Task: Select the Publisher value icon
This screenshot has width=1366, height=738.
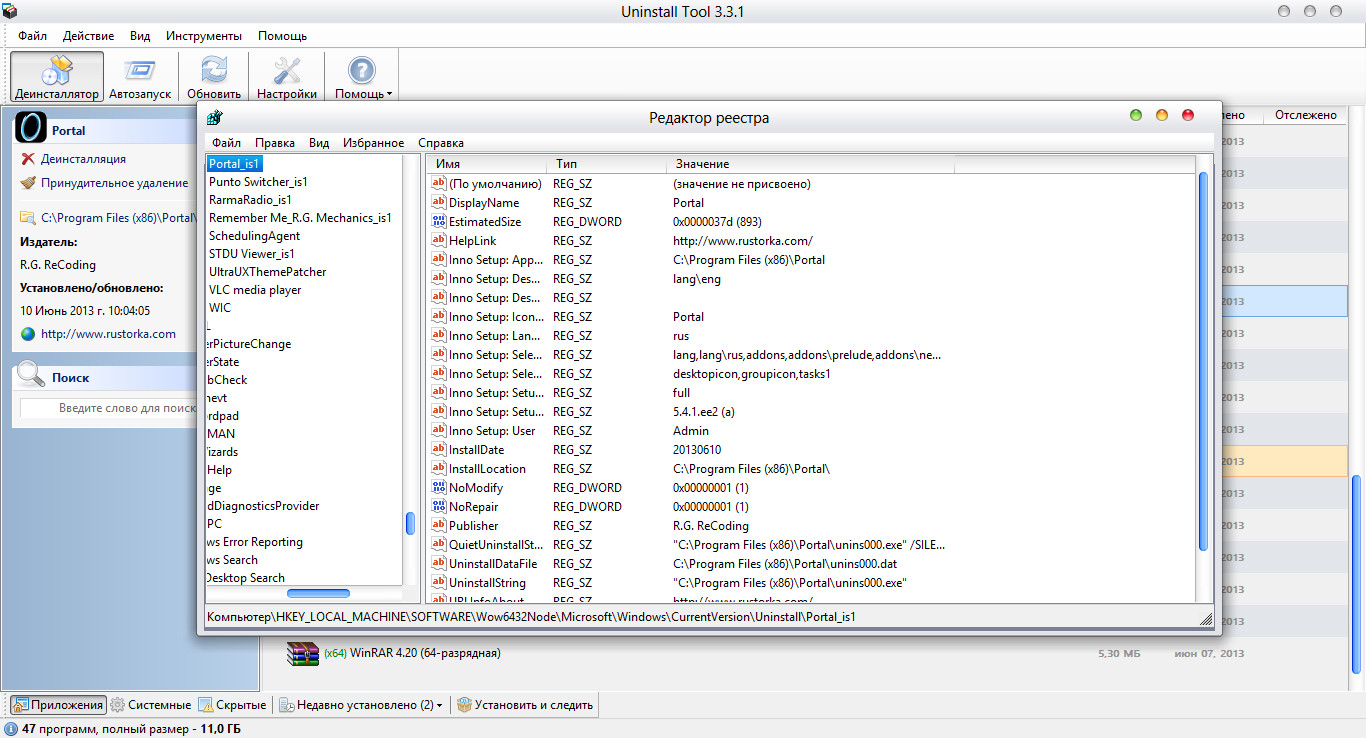Action: [438, 526]
